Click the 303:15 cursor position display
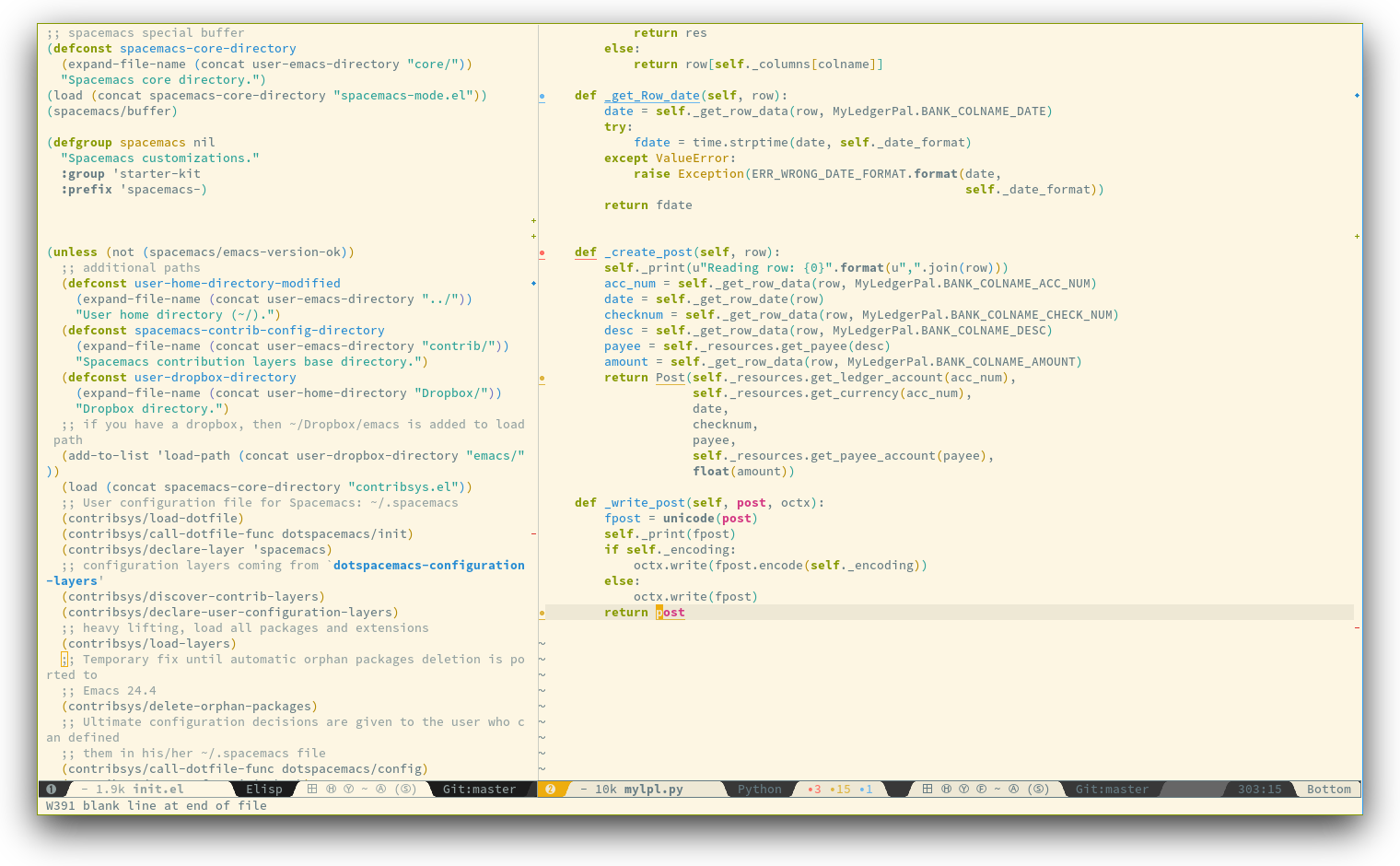Viewport: 1400px width, 866px height. 1260,789
